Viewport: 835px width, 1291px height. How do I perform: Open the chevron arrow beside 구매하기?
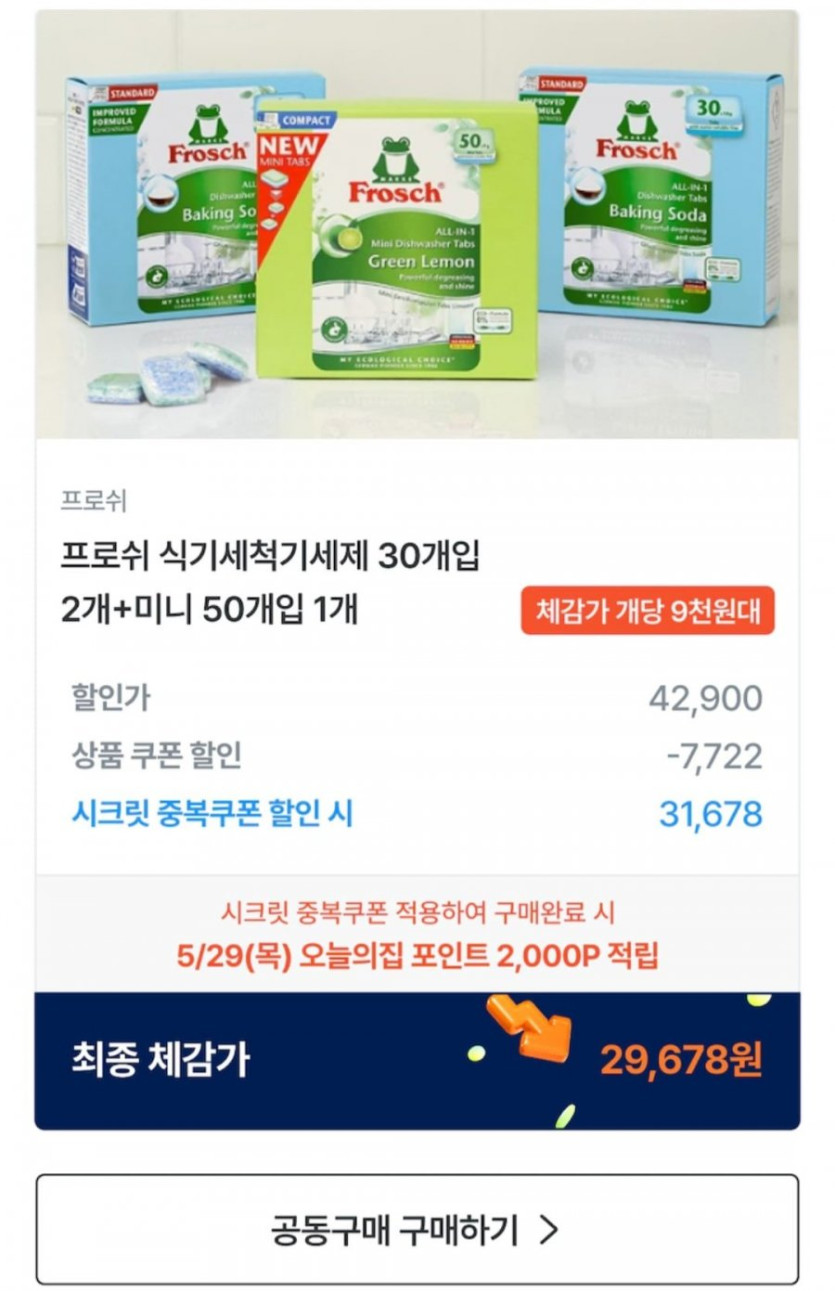tap(548, 1229)
